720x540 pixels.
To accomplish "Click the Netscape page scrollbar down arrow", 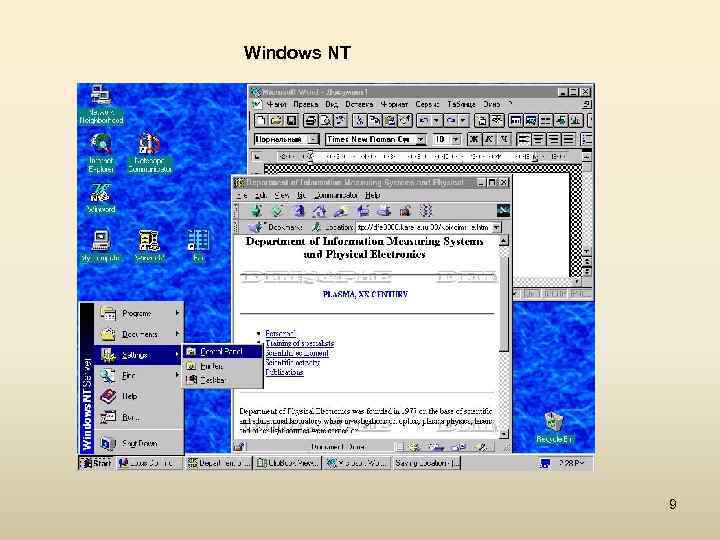I will [x=504, y=433].
